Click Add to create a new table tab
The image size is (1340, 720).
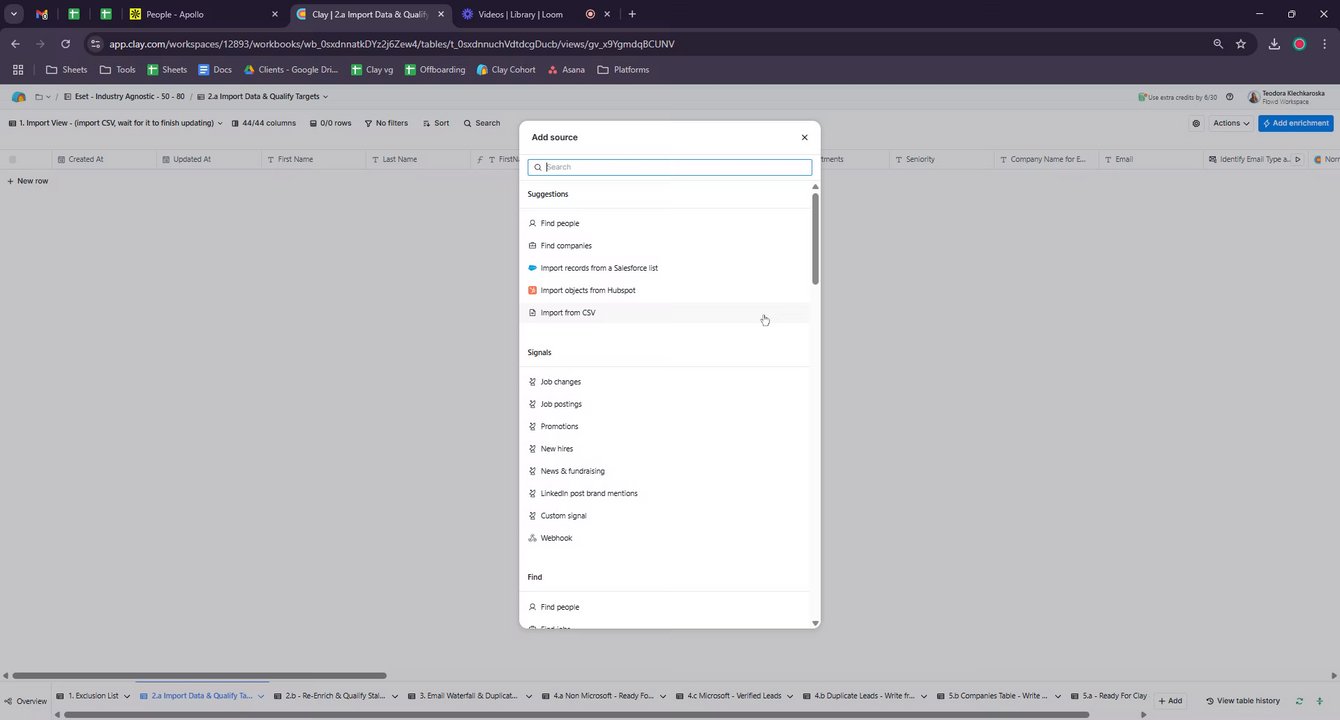tap(1170, 701)
